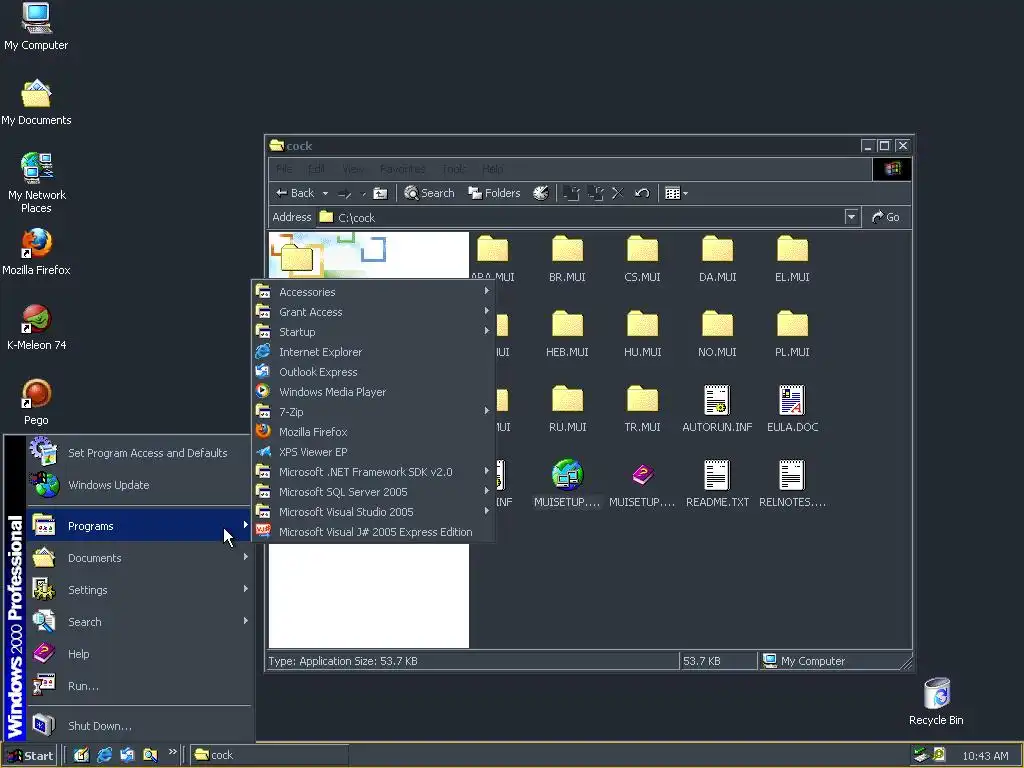Select the MUISETUP help file icon

point(642,483)
